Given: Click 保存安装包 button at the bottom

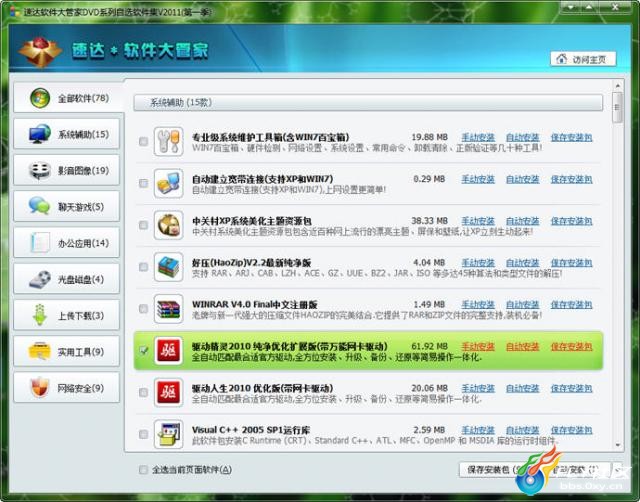Looking at the screenshot, I should pyautogui.click(x=492, y=470).
